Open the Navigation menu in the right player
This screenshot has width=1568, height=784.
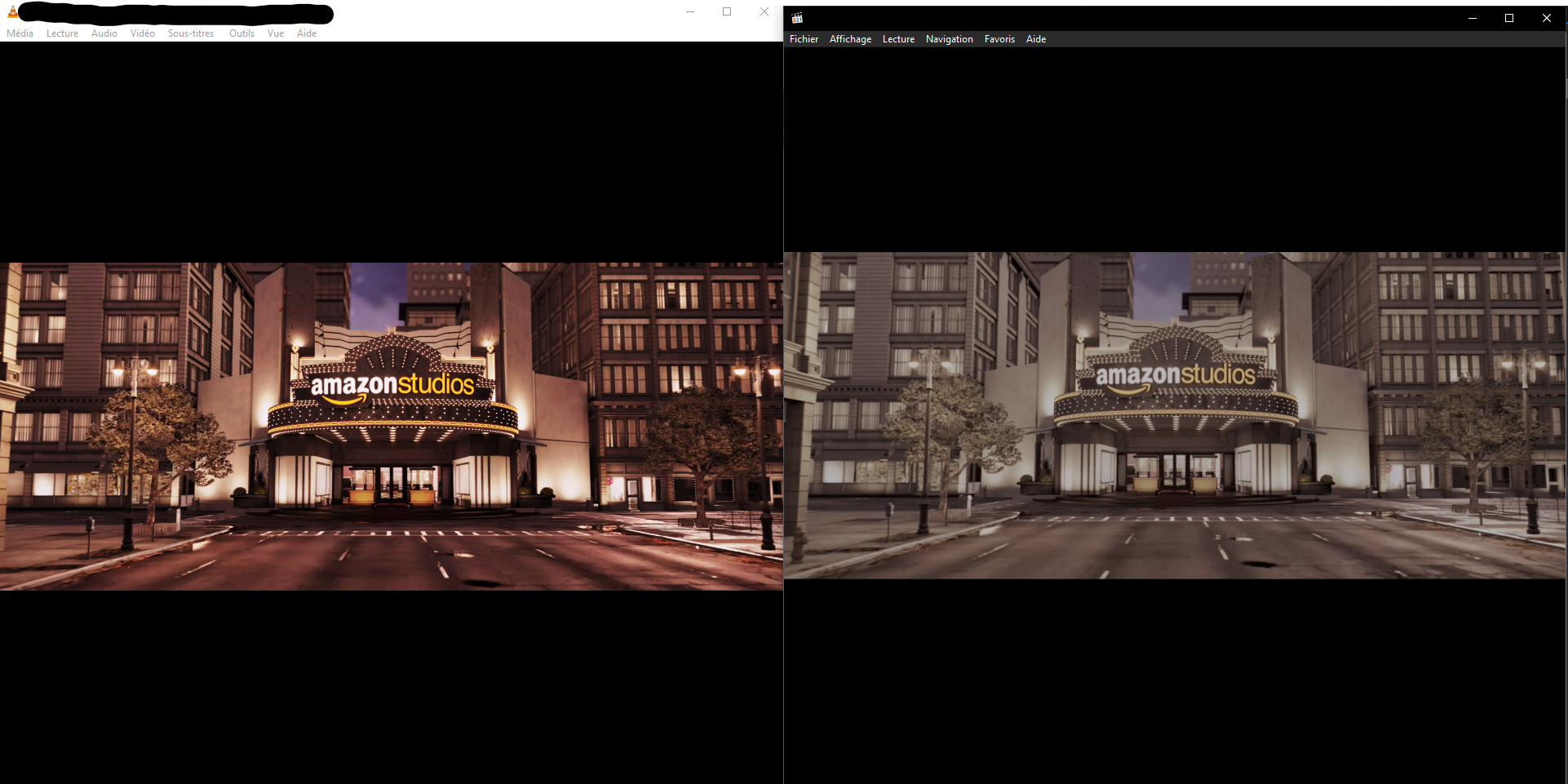(x=949, y=39)
